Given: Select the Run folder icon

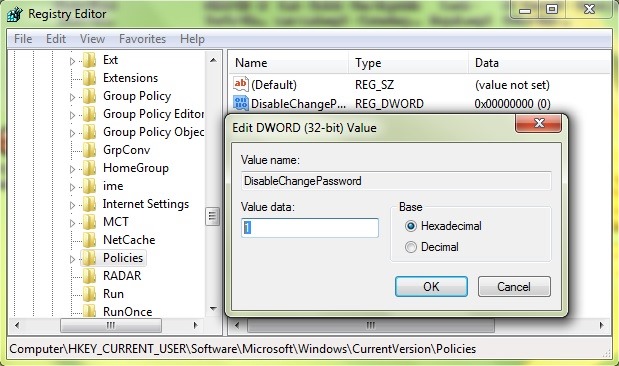Looking at the screenshot, I should (x=90, y=294).
